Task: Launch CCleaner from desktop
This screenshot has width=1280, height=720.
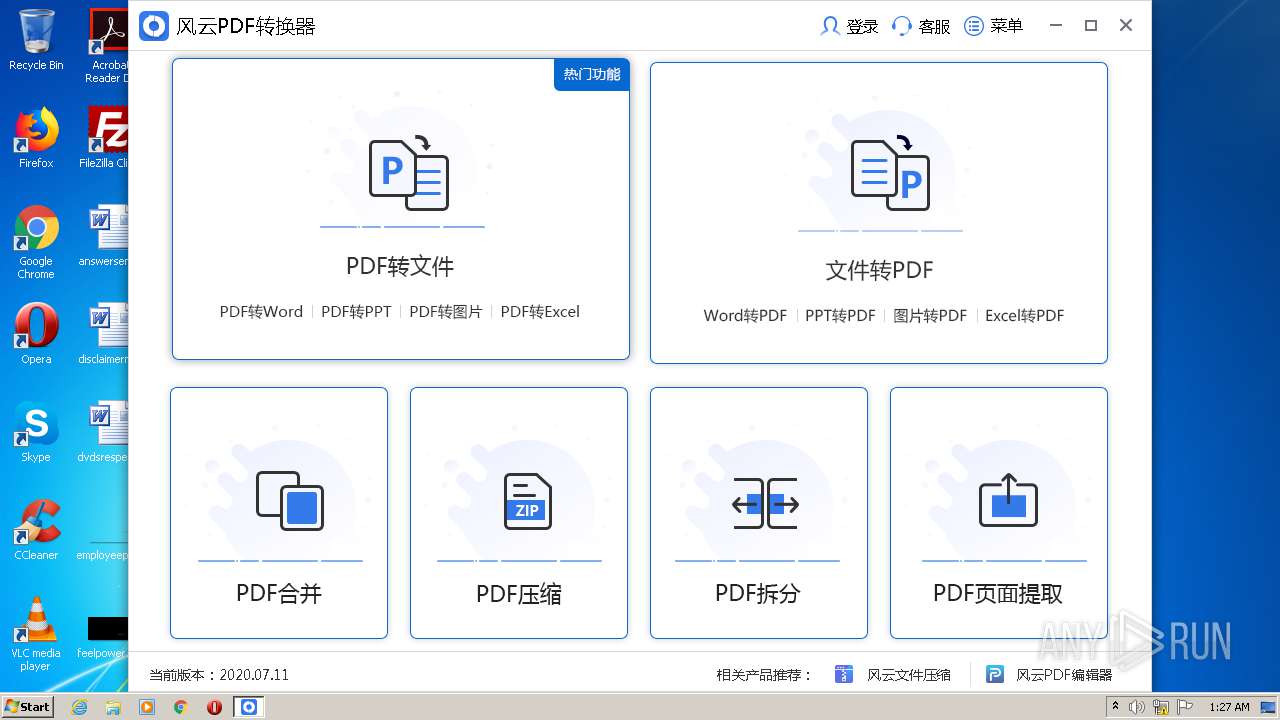Action: coord(36,530)
